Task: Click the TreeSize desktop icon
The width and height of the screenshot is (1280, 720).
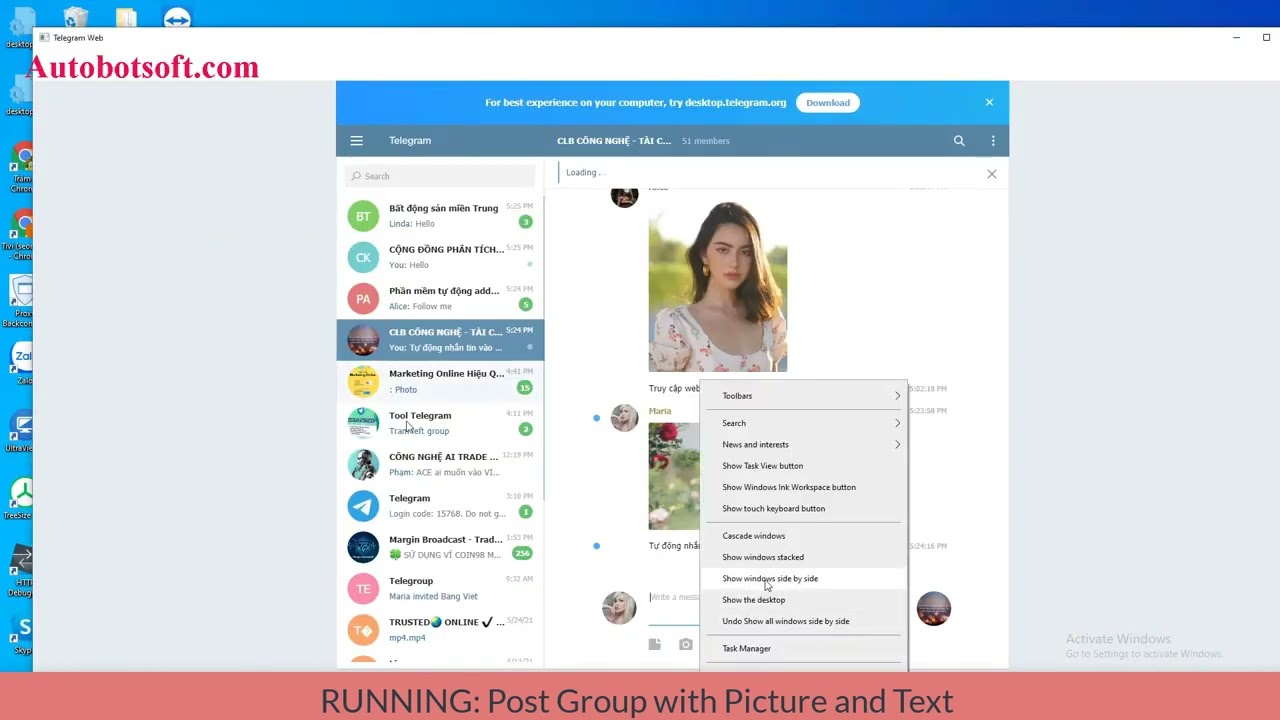Action: tap(20, 498)
